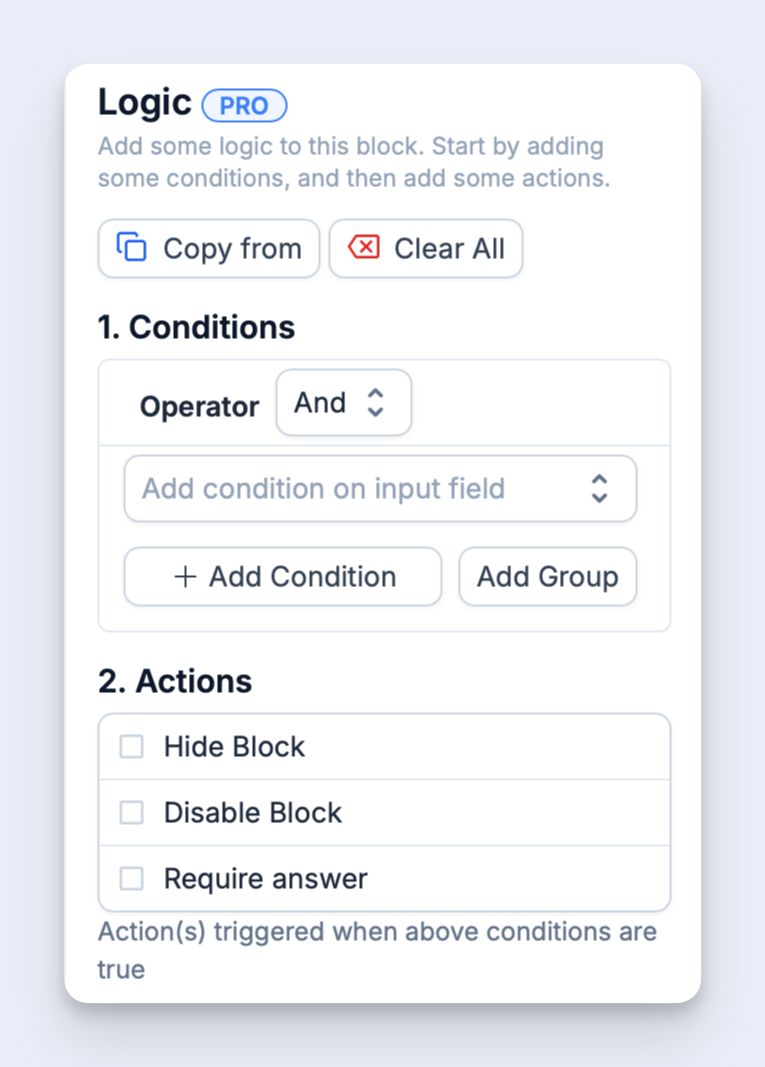
Task: Click the copy icon in Copy from
Action: coord(132,247)
